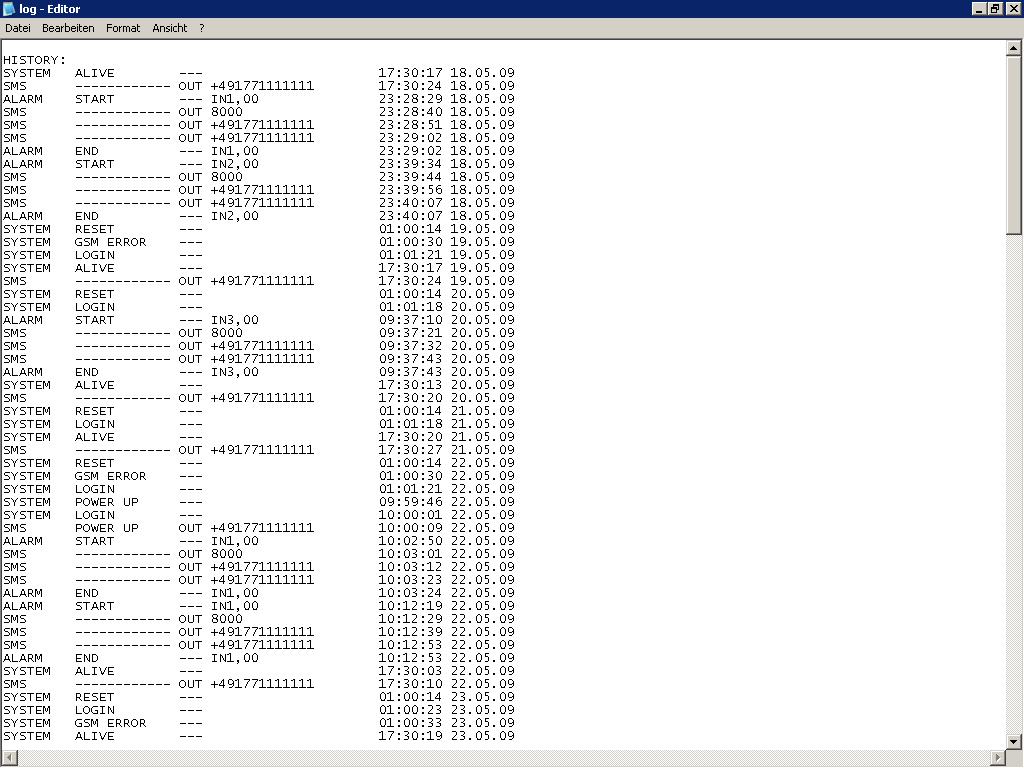
Task: Click the vertical scrollbar up arrow
Action: [1014, 48]
